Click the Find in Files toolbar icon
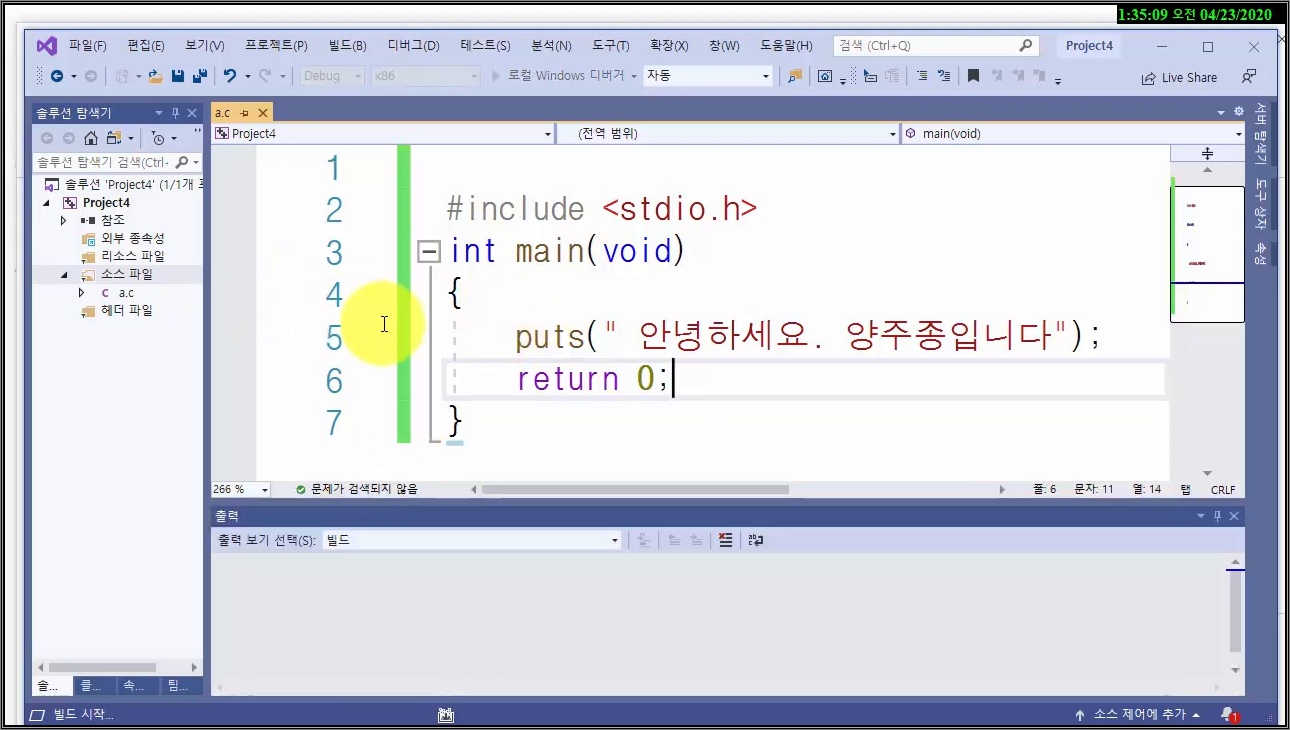This screenshot has width=1290, height=730. 795,76
